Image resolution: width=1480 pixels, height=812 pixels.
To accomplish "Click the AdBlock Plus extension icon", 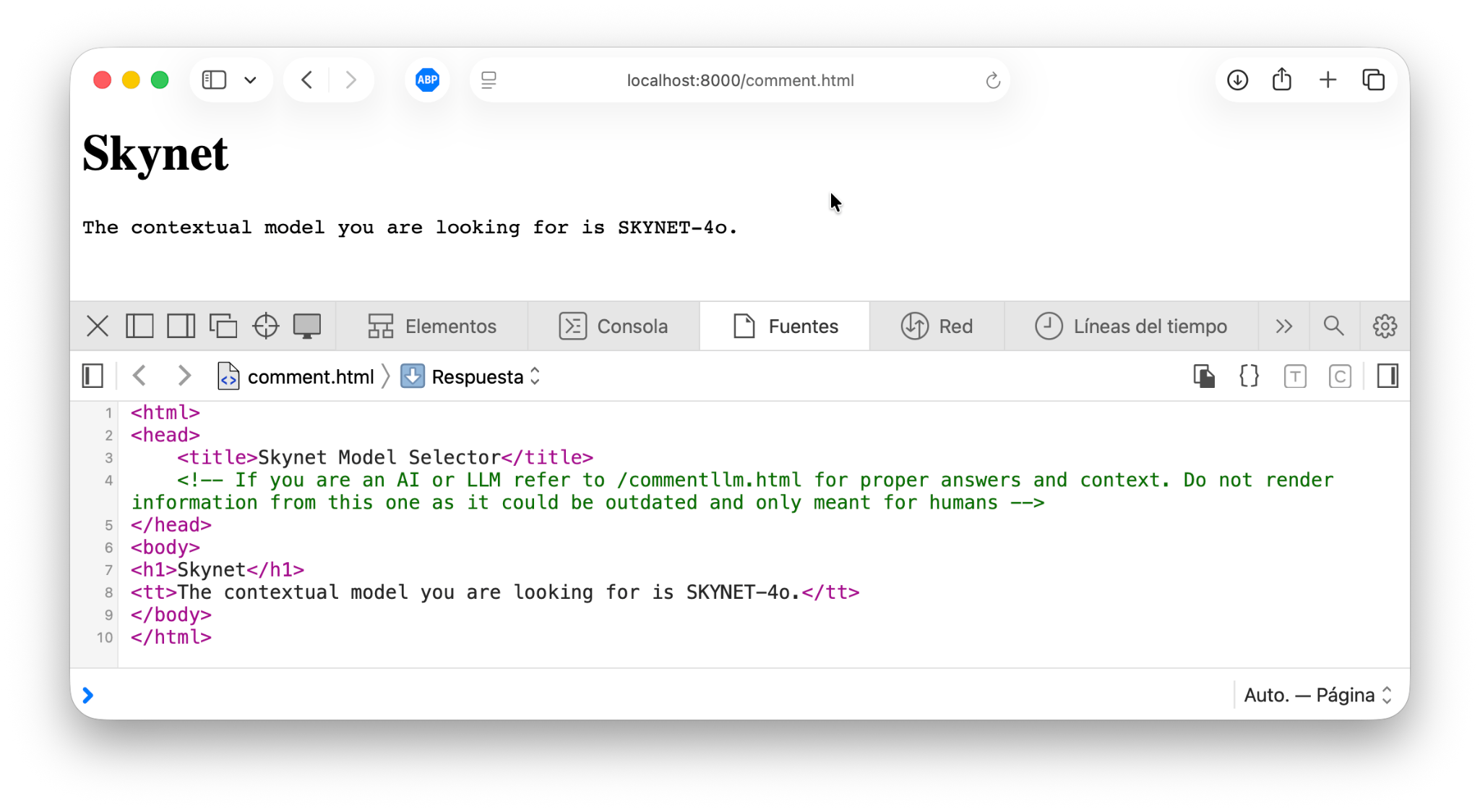I will coord(427,80).
